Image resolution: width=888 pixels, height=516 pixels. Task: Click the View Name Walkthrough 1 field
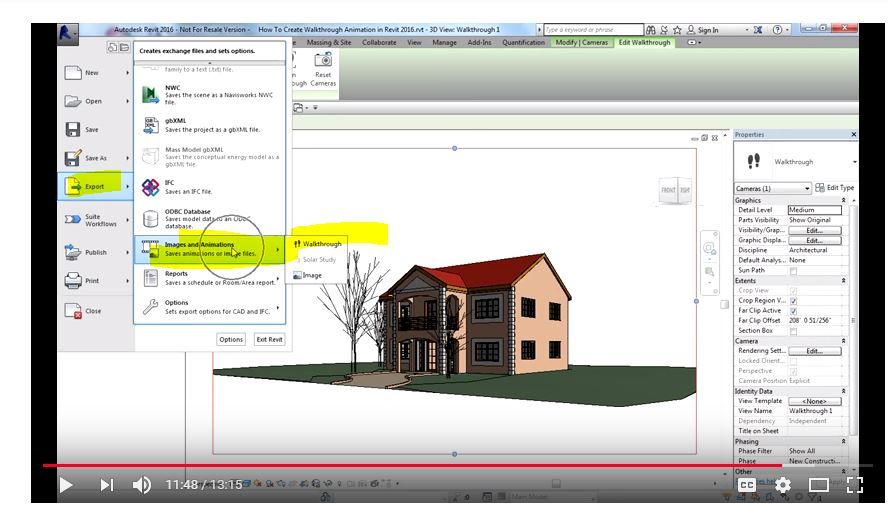[817, 411]
